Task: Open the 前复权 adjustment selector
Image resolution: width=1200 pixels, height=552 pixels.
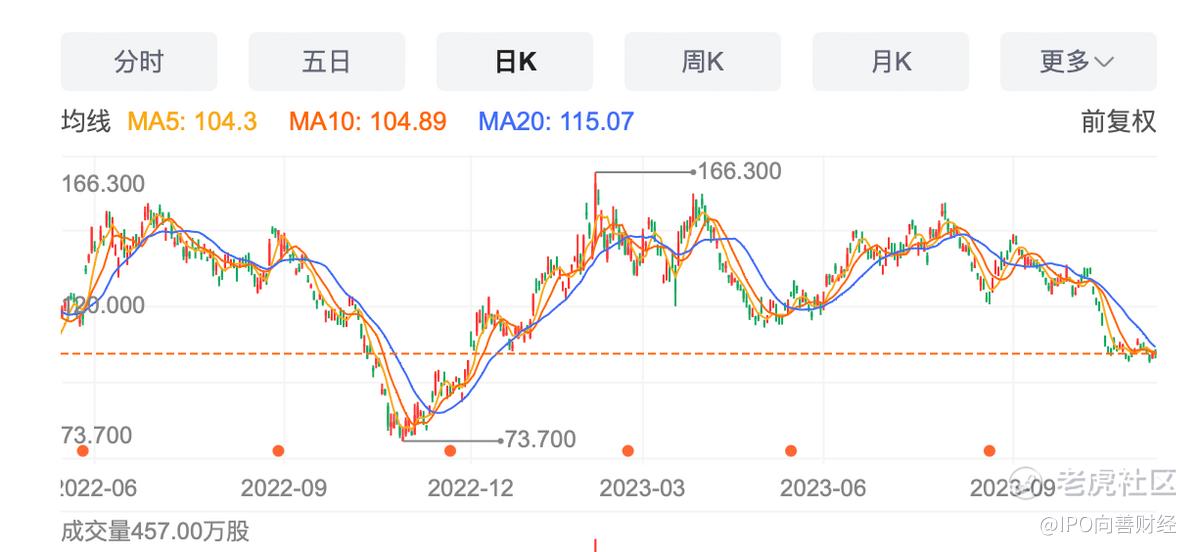Action: [1118, 122]
